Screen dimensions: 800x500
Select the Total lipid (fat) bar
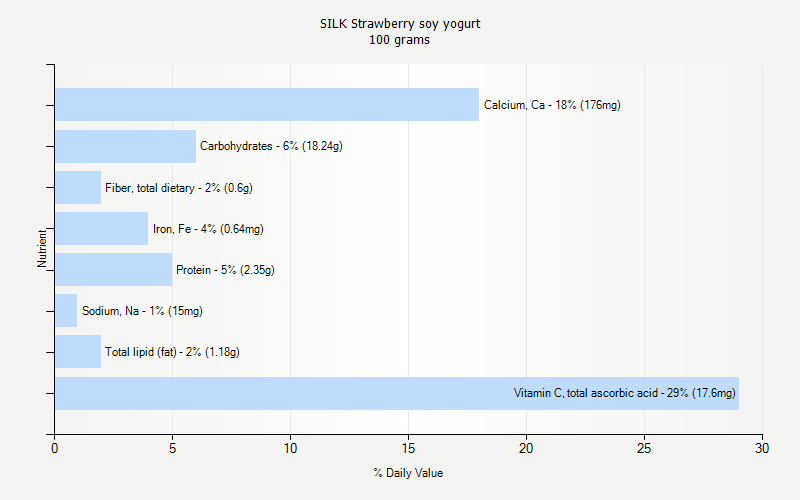click(x=78, y=352)
